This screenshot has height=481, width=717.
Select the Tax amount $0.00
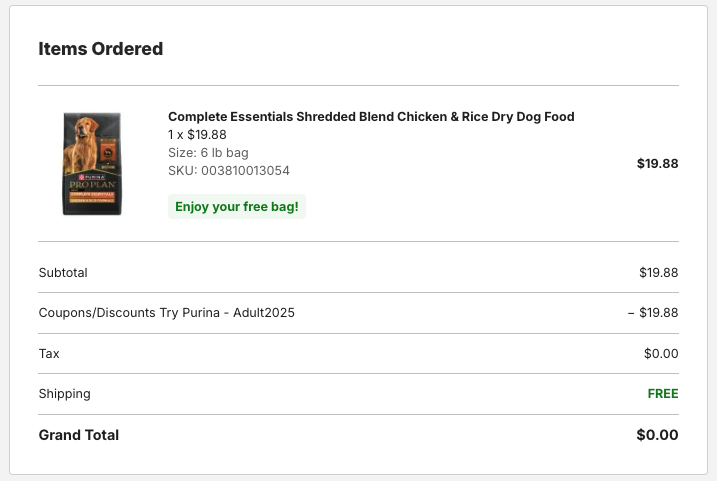pyautogui.click(x=661, y=354)
